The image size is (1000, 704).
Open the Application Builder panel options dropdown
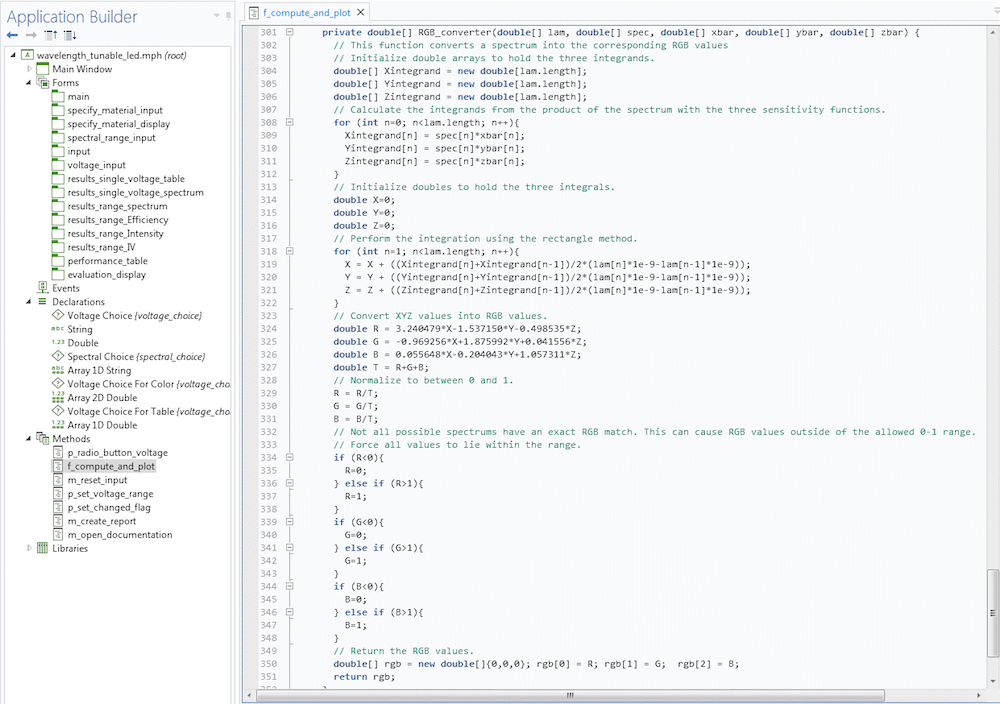(x=216, y=16)
